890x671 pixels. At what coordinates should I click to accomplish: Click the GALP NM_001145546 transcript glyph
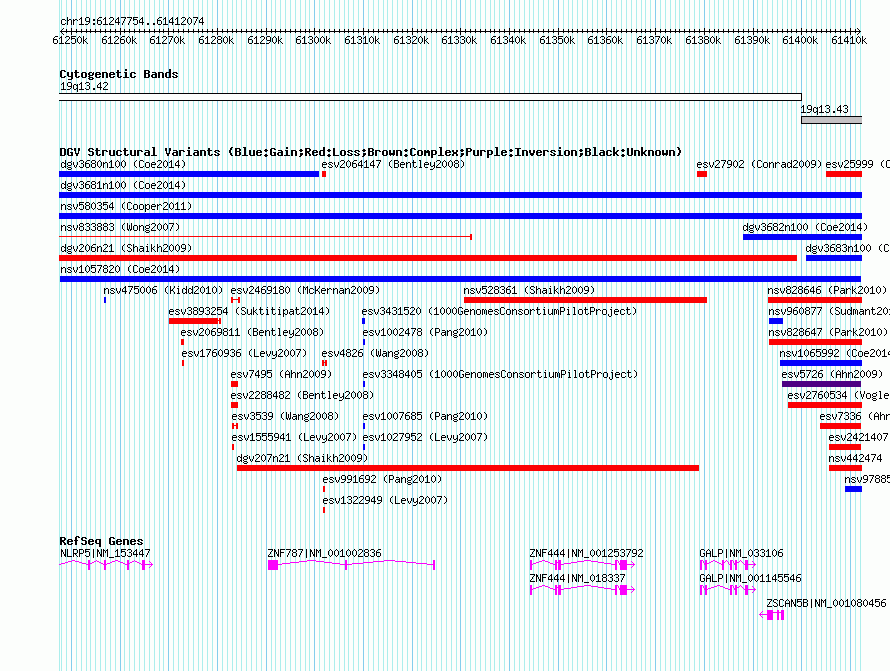click(x=728, y=590)
